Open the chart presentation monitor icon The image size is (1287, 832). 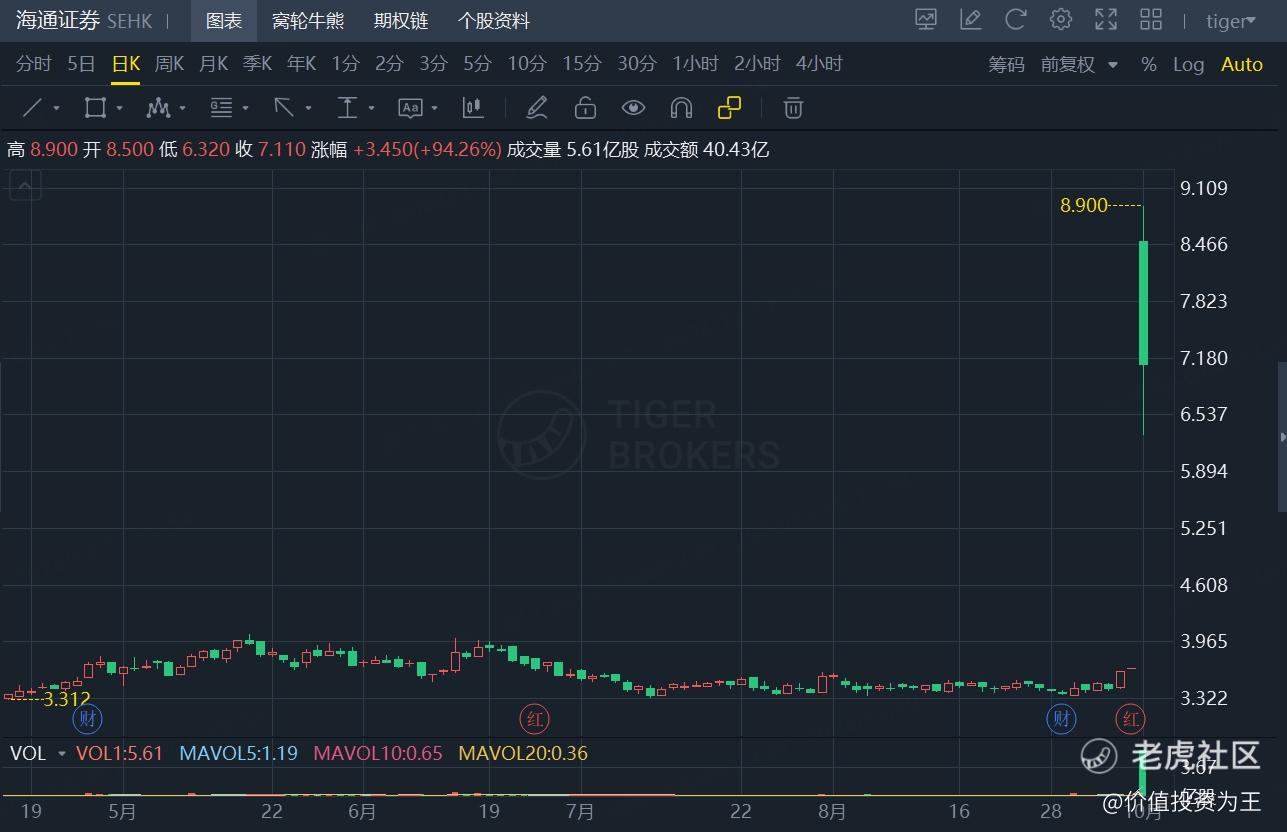point(926,20)
